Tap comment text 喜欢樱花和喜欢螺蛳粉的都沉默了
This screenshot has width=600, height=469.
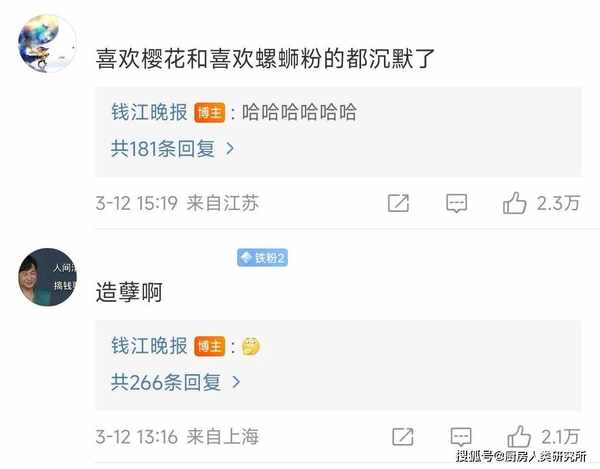pyautogui.click(x=265, y=59)
